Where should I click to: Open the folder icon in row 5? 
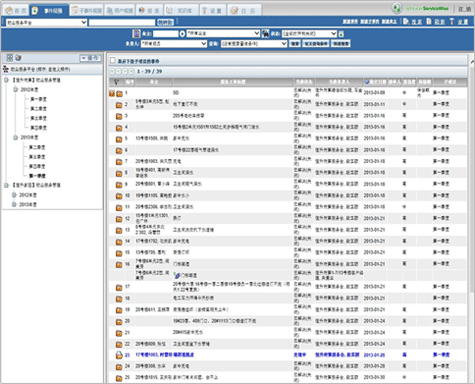[x=119, y=139]
